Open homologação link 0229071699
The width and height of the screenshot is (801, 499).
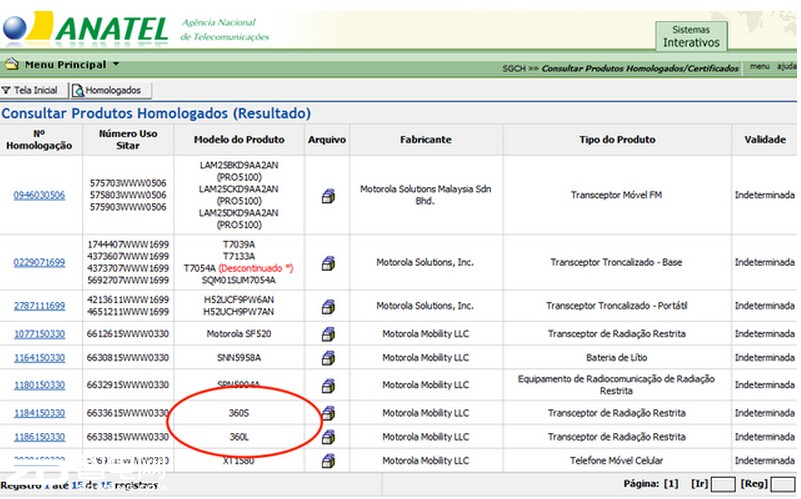pyautogui.click(x=39, y=263)
